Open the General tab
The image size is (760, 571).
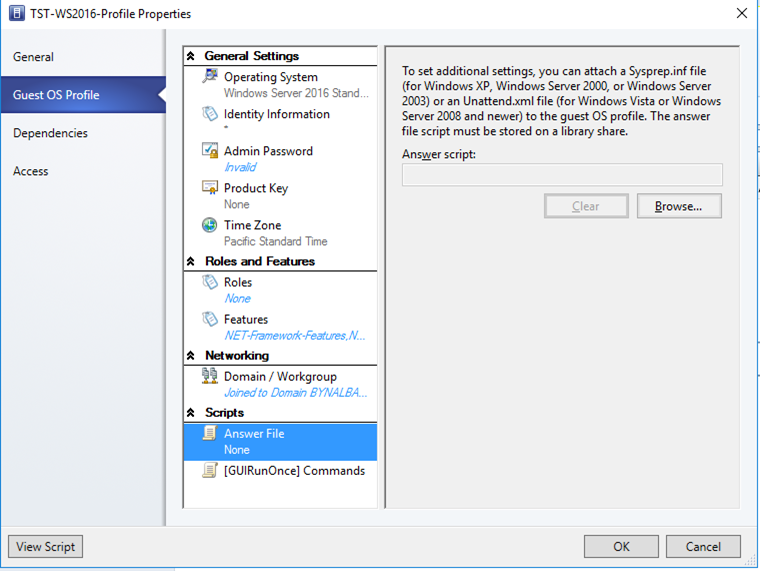(83, 57)
